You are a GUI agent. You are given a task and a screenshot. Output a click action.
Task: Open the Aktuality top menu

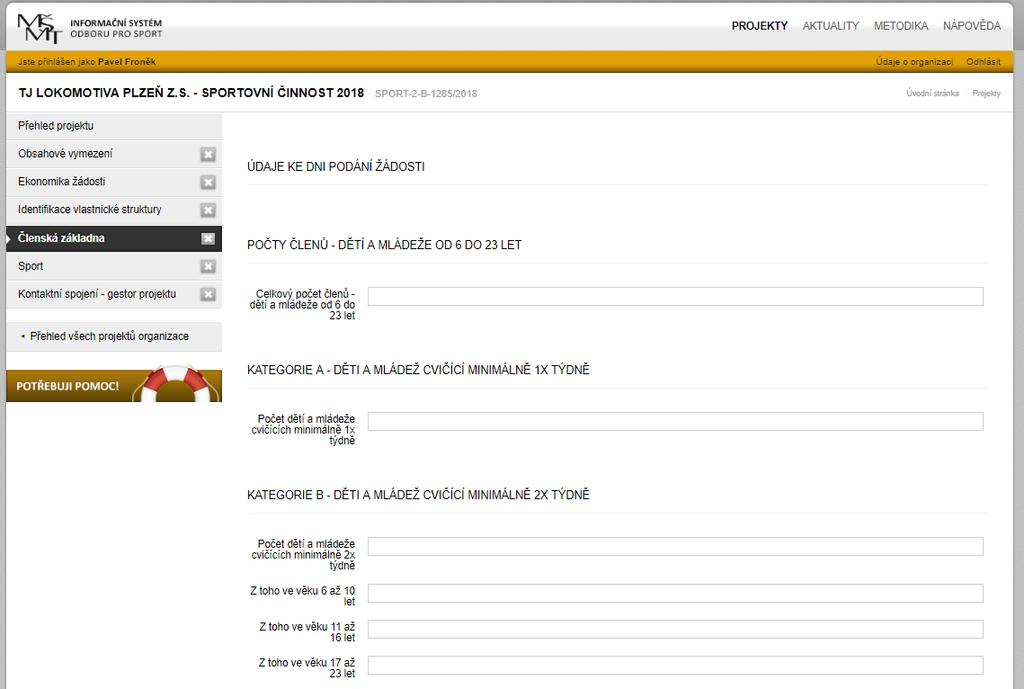[830, 26]
